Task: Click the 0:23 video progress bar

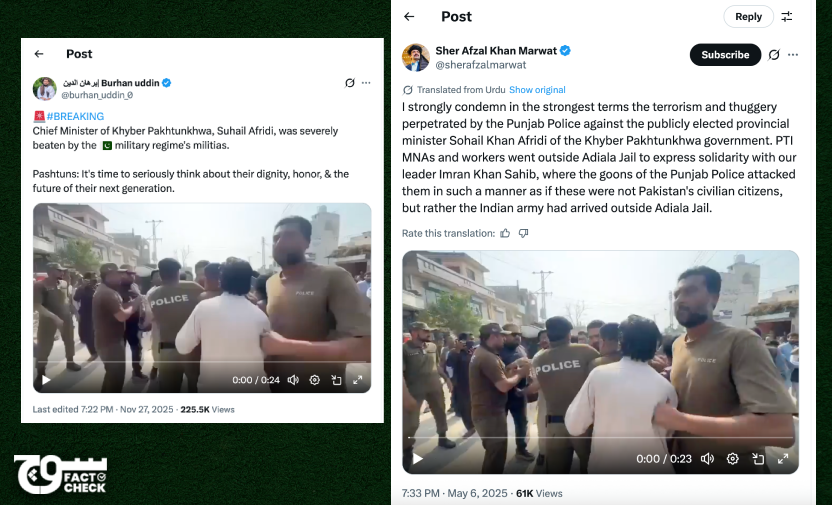Action: (600, 440)
